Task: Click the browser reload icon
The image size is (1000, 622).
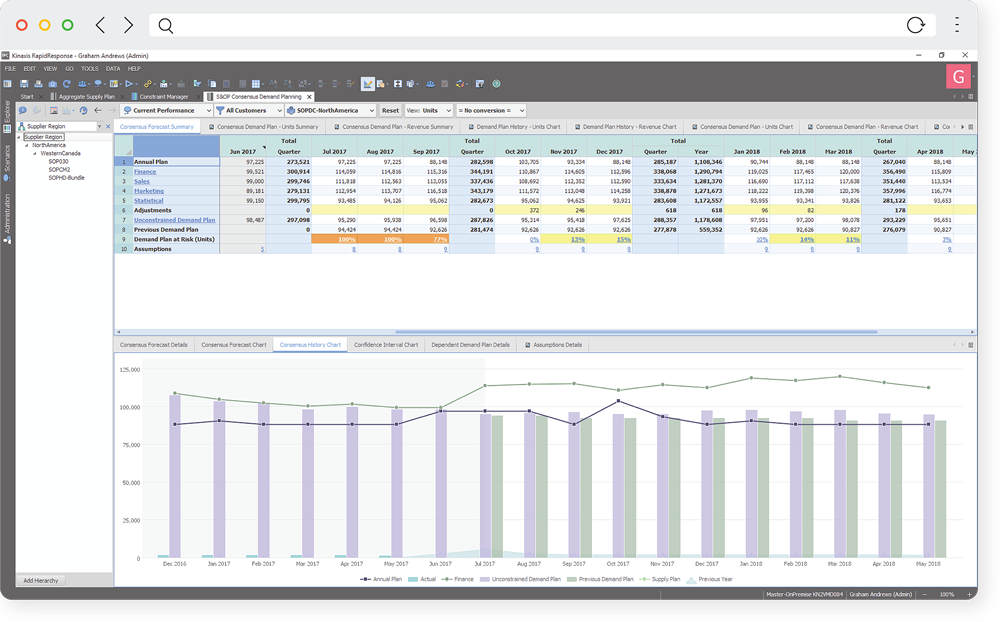Action: coord(915,25)
